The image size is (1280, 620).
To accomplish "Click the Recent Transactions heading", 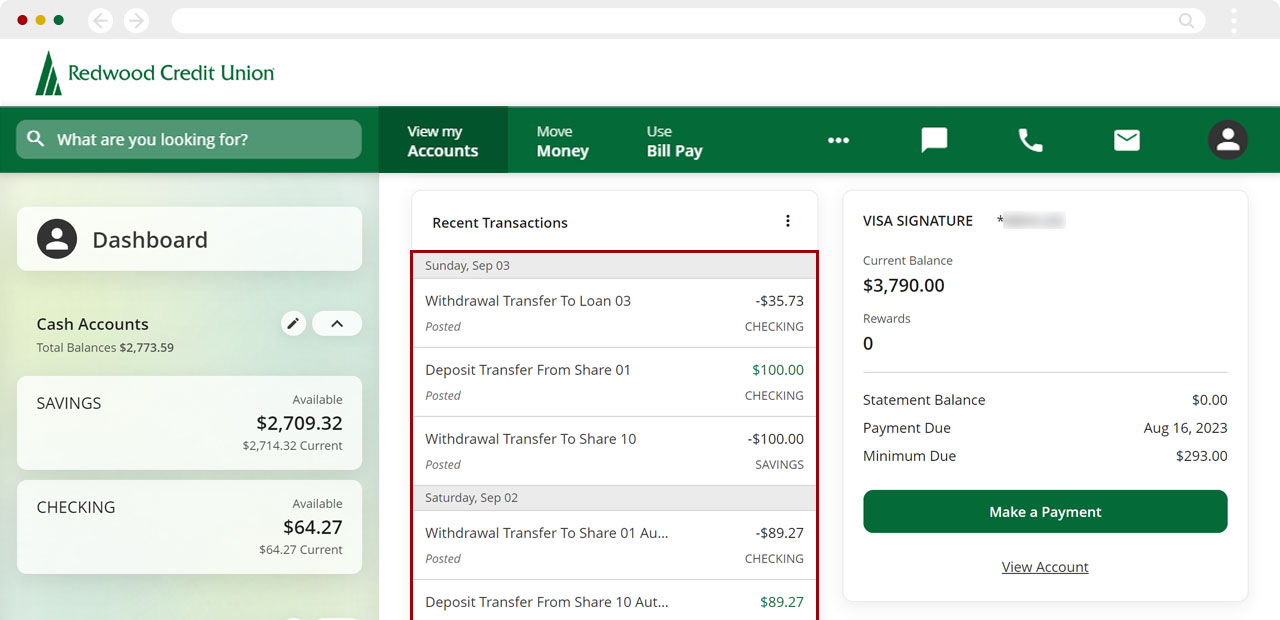I will click(500, 223).
